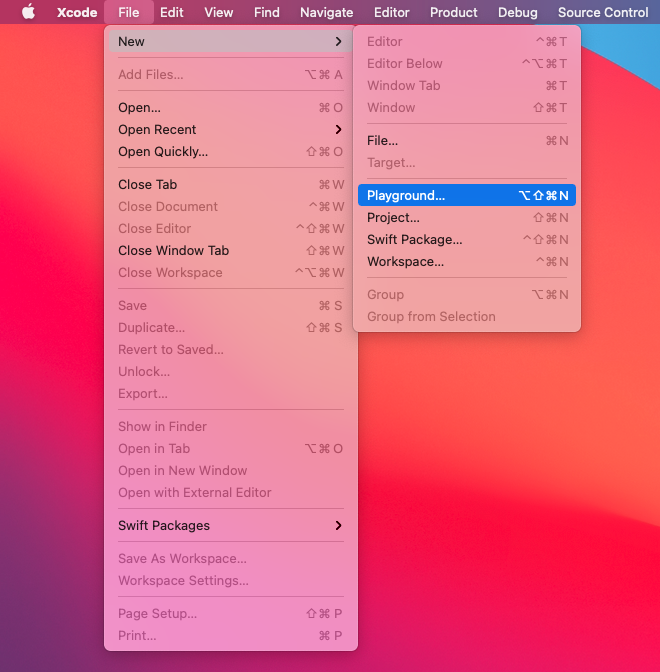Viewport: 660px width, 672px height.
Task: Select Workspace... in New submenu
Action: 467,261
